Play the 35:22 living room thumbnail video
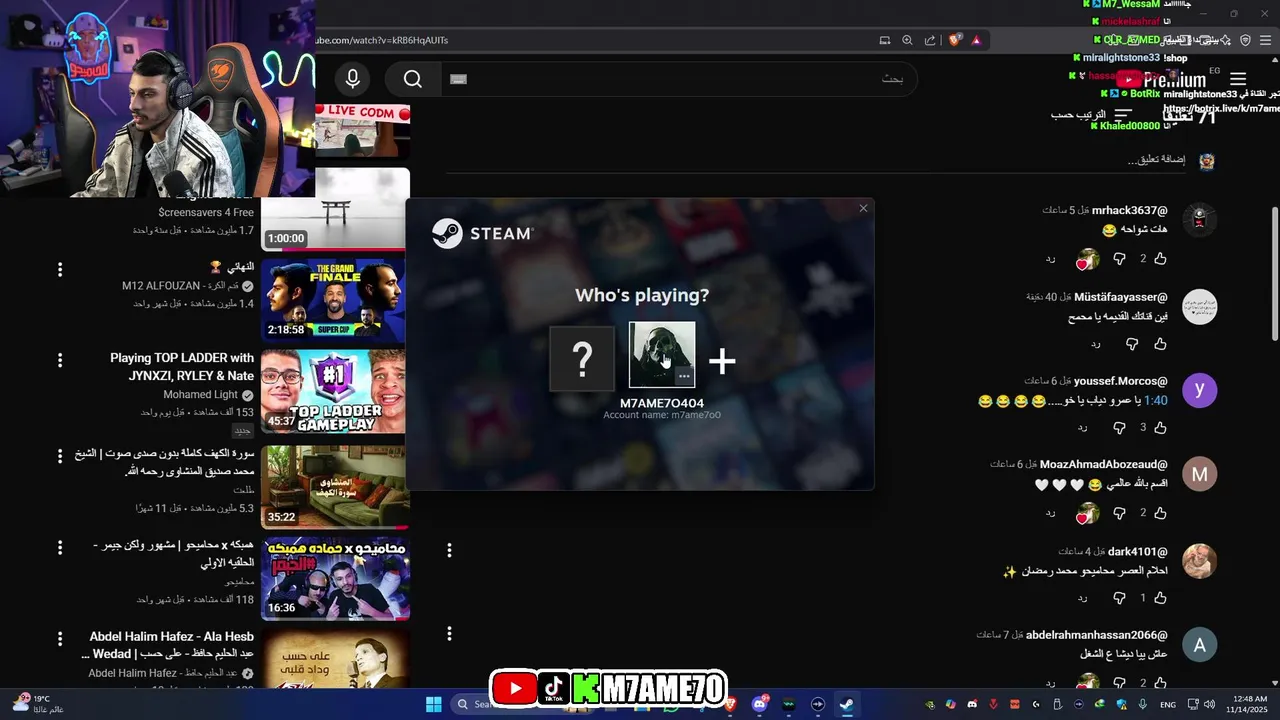The image size is (1280, 720). (335, 487)
